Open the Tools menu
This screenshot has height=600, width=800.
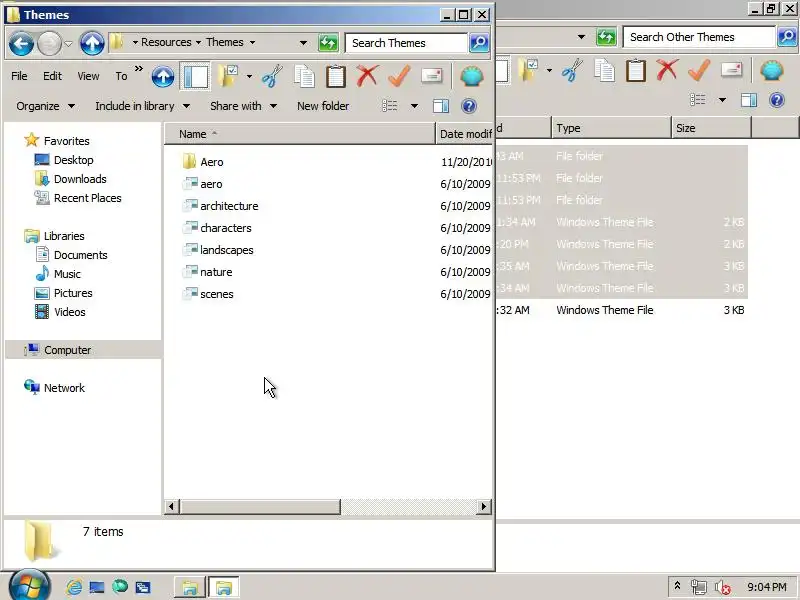tap(121, 76)
